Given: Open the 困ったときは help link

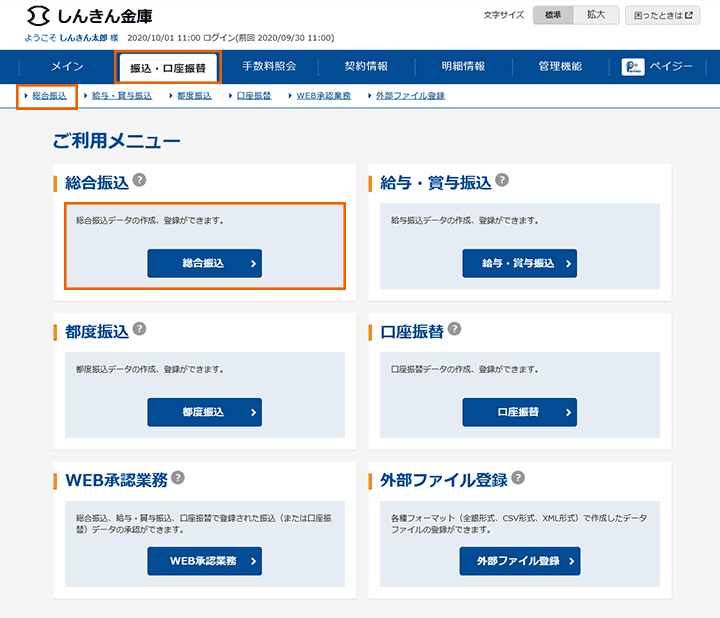Looking at the screenshot, I should (x=664, y=15).
